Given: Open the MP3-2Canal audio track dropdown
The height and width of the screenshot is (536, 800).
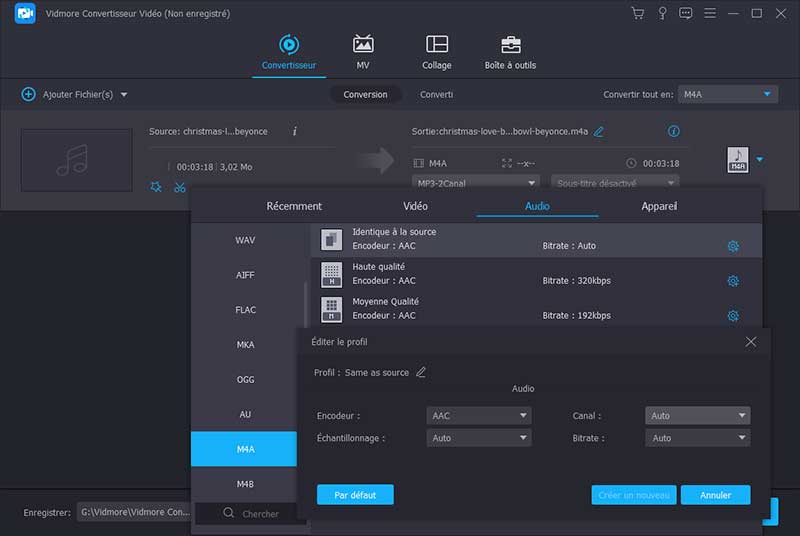Looking at the screenshot, I should [x=476, y=183].
